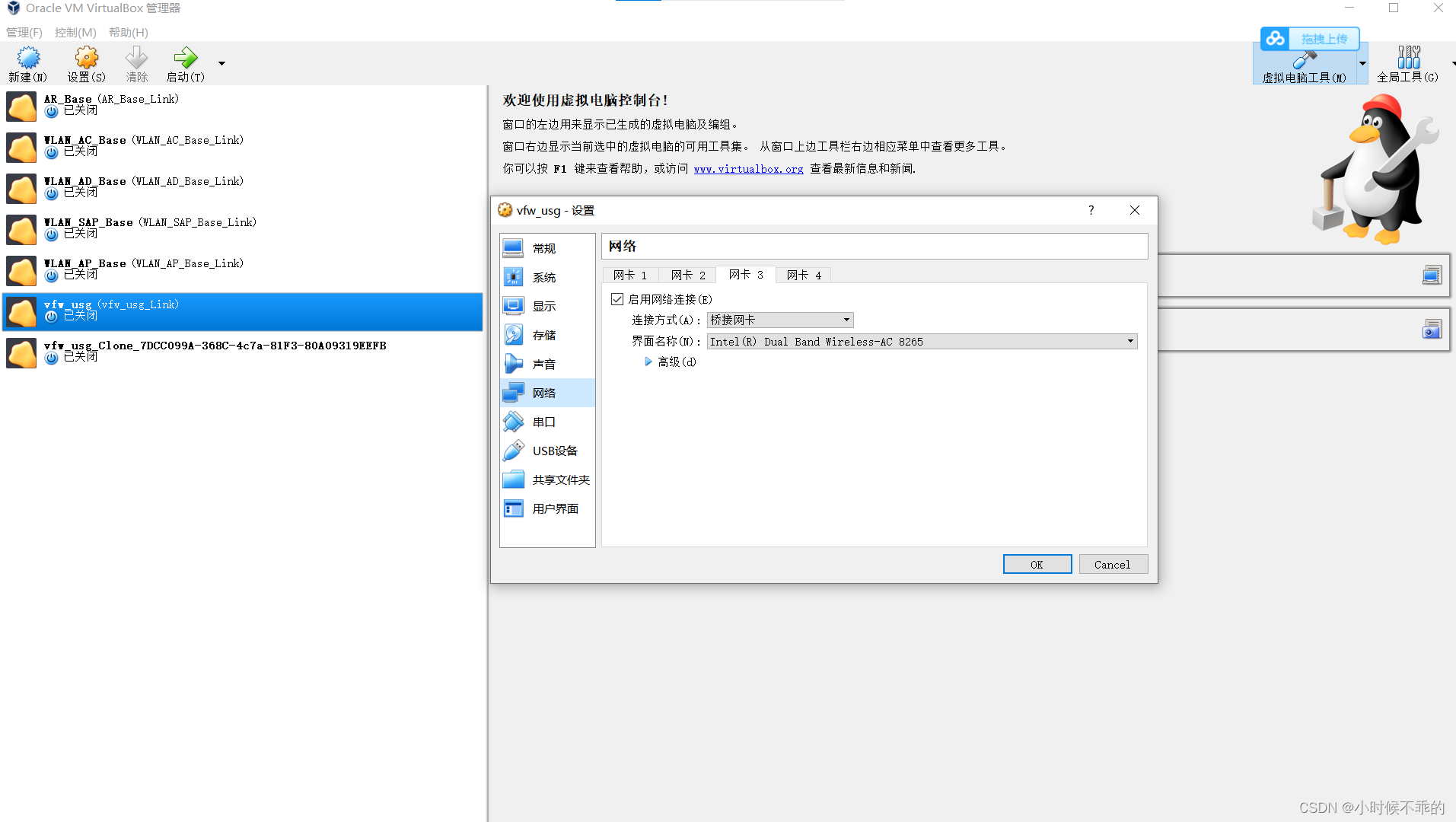Open 设置(S) settings gear in toolbar
The image size is (1456, 822).
pyautogui.click(x=86, y=64)
